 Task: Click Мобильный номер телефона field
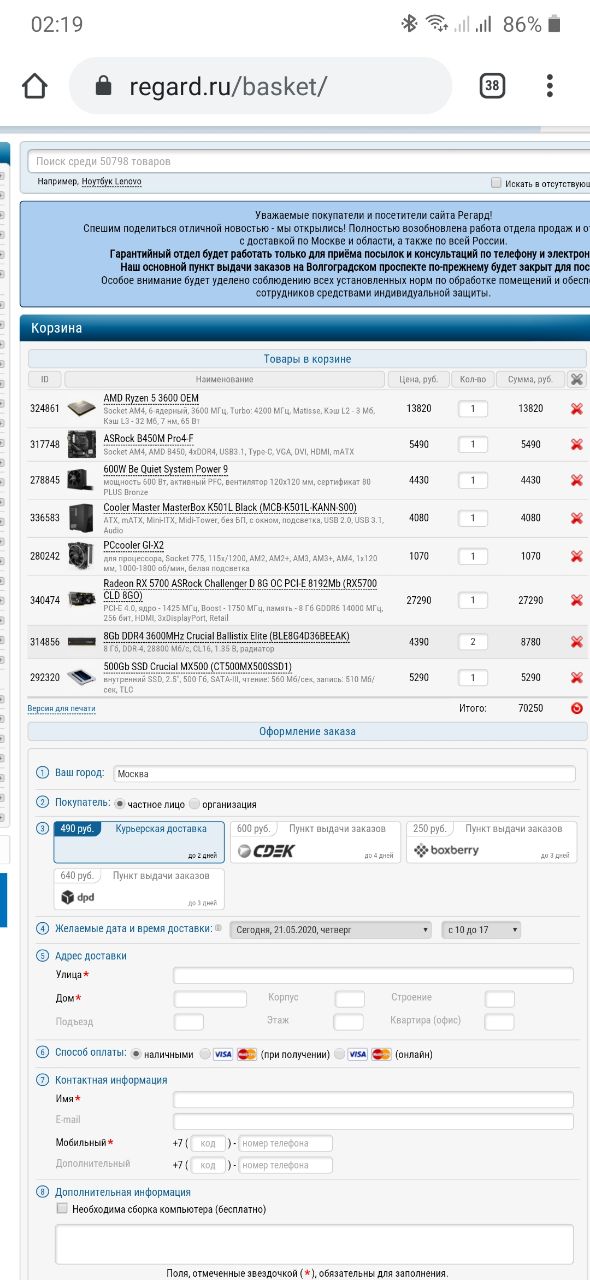[286, 1143]
